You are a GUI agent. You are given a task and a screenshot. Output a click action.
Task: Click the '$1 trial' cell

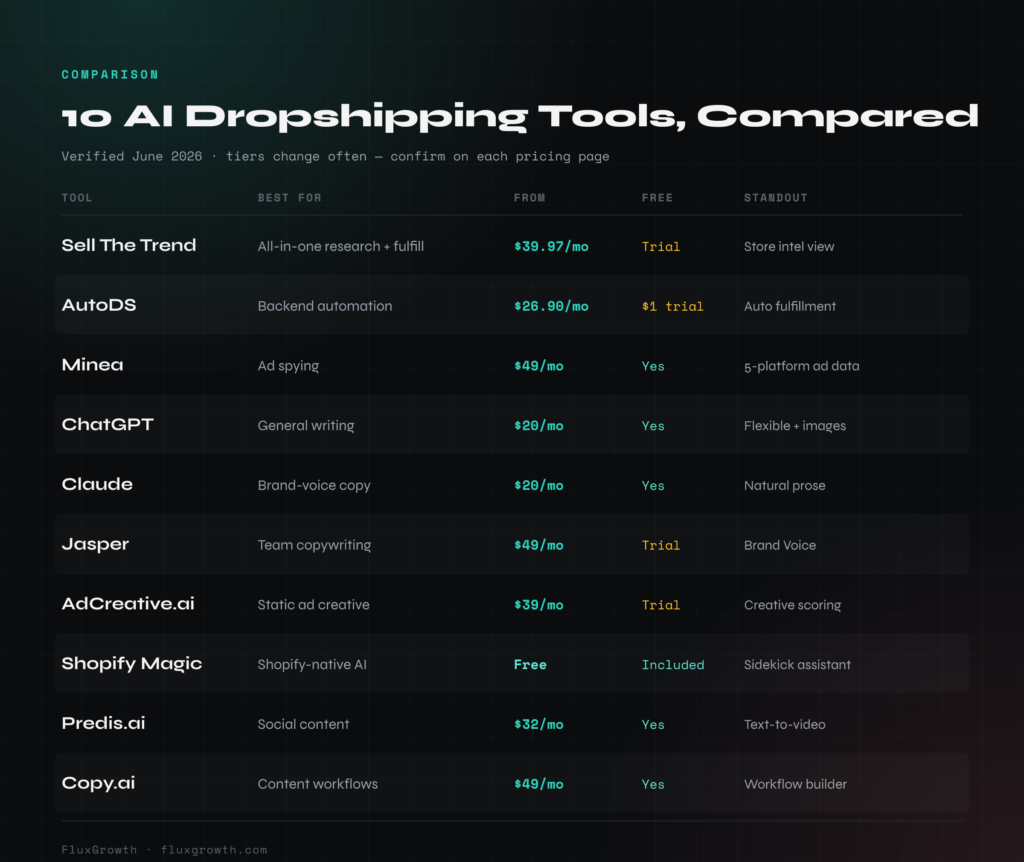pos(673,306)
